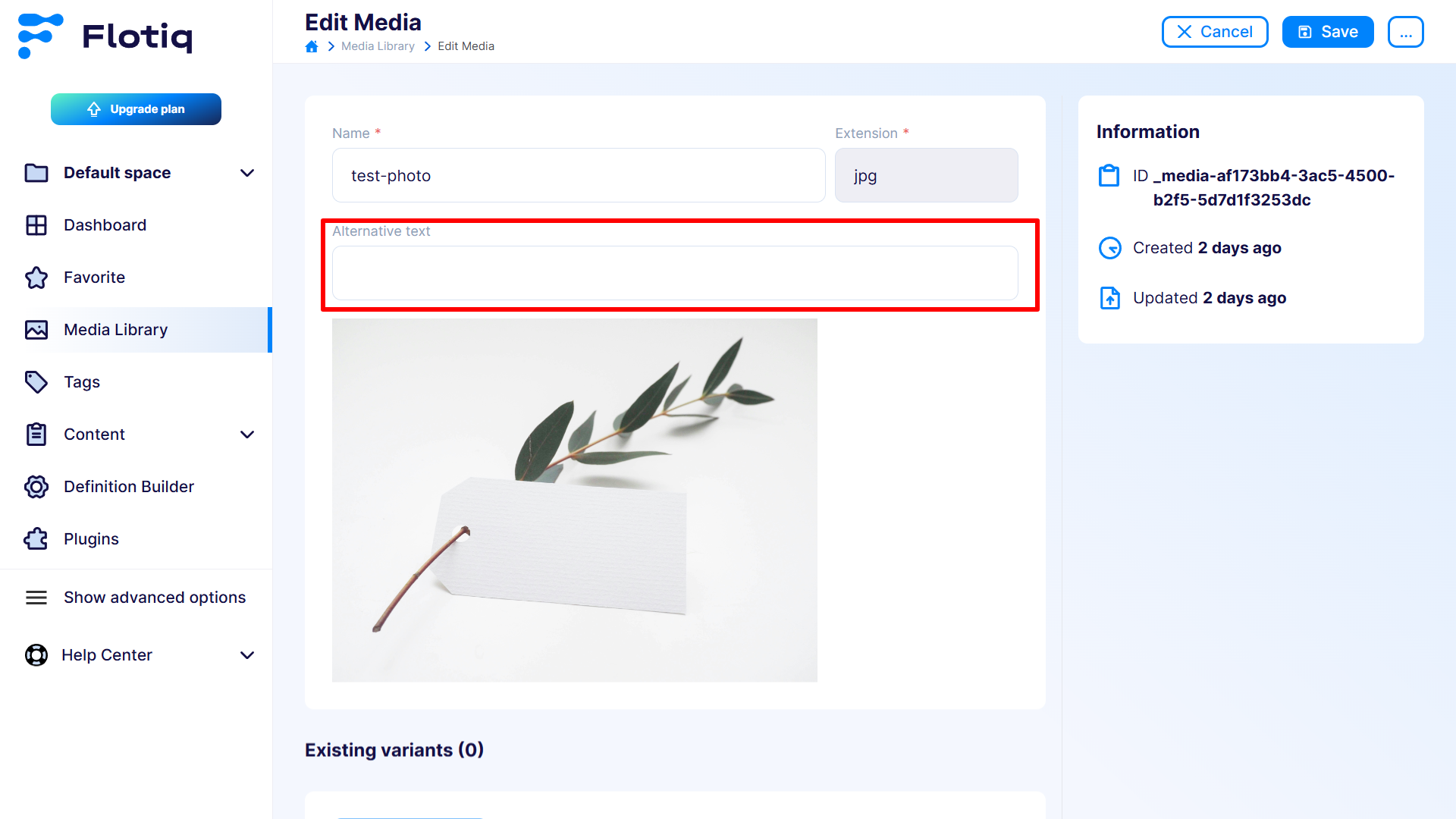Click the Favorite star icon

pyautogui.click(x=36, y=277)
